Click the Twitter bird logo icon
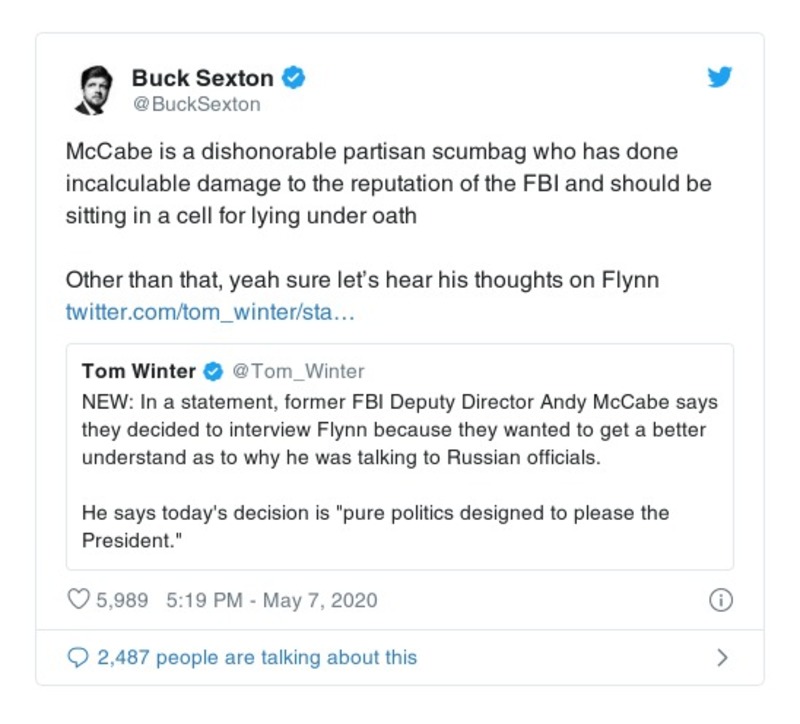 (x=720, y=77)
